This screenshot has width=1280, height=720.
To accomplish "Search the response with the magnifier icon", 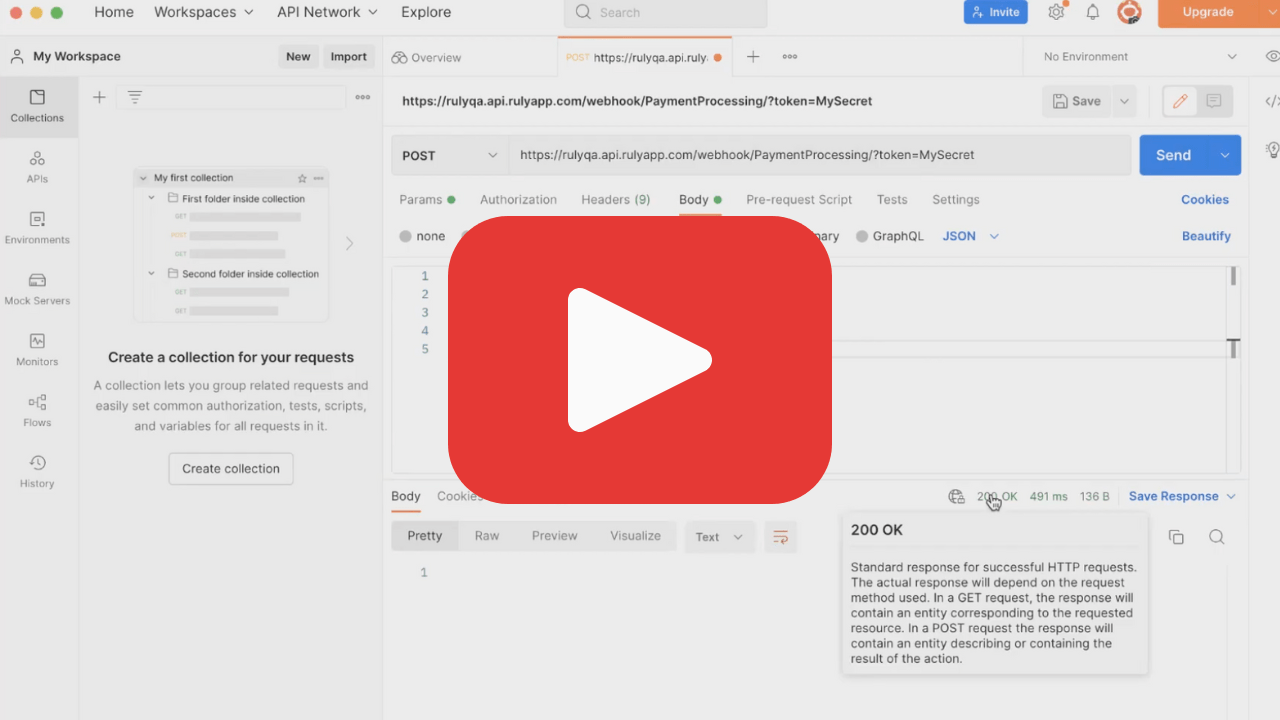I will [x=1216, y=537].
